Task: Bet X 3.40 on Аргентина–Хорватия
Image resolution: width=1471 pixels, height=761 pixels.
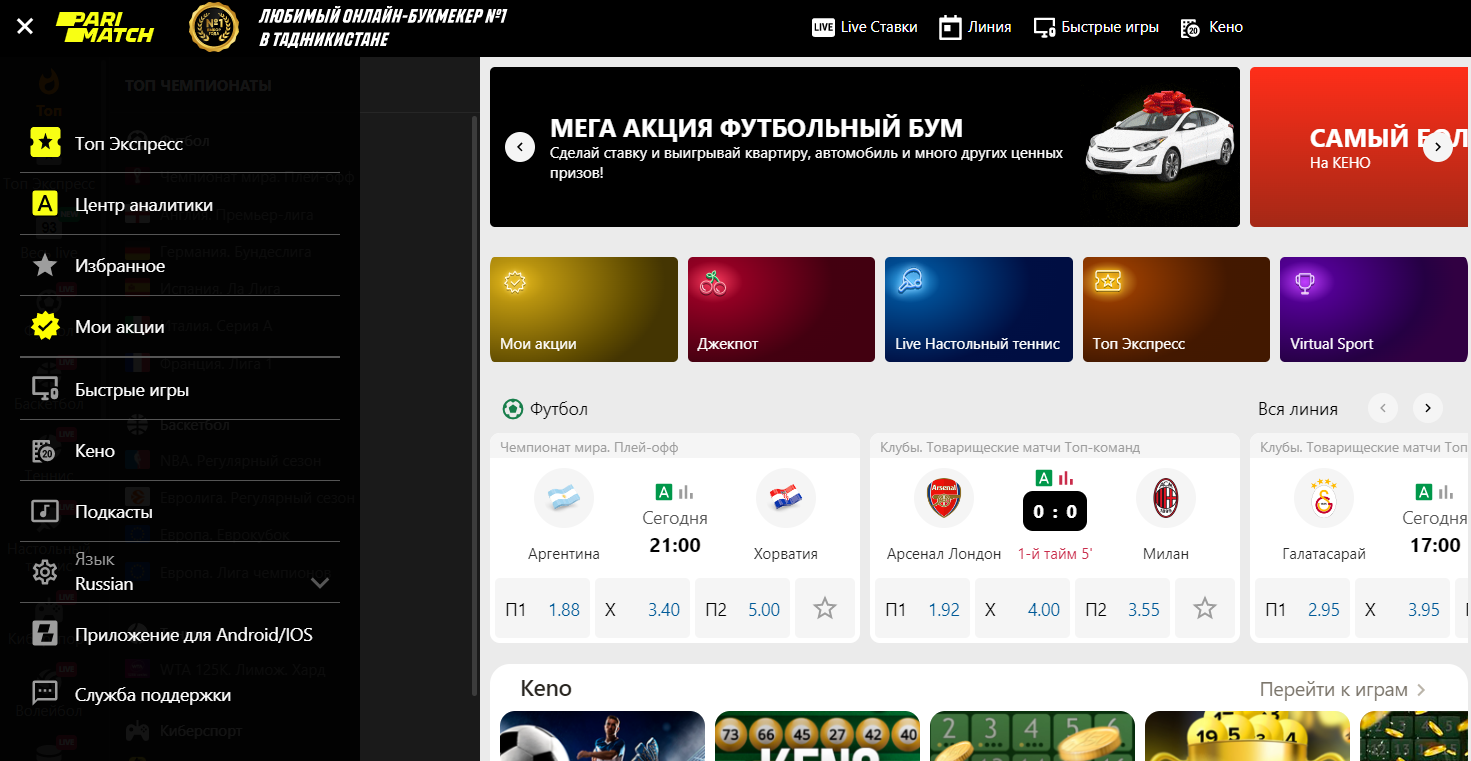Action: pos(642,609)
